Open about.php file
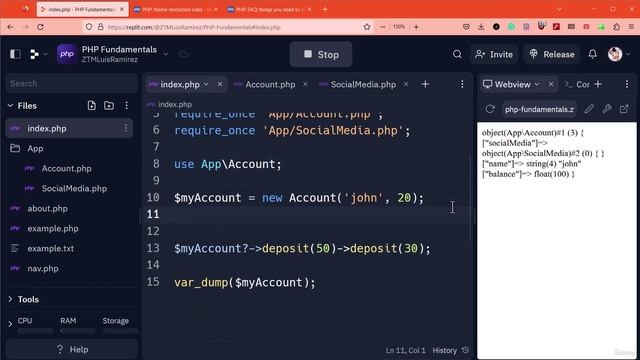Screen dimensions: 640x360 [x=47, y=209]
